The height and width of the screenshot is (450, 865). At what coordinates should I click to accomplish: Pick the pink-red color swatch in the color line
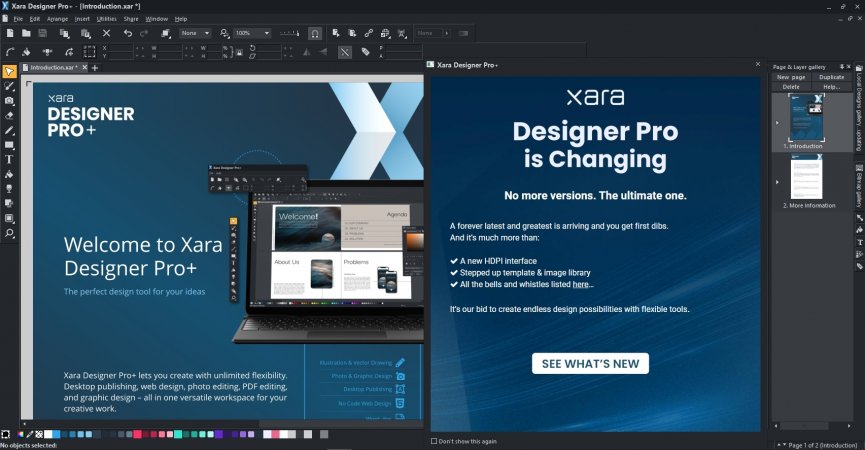137,435
